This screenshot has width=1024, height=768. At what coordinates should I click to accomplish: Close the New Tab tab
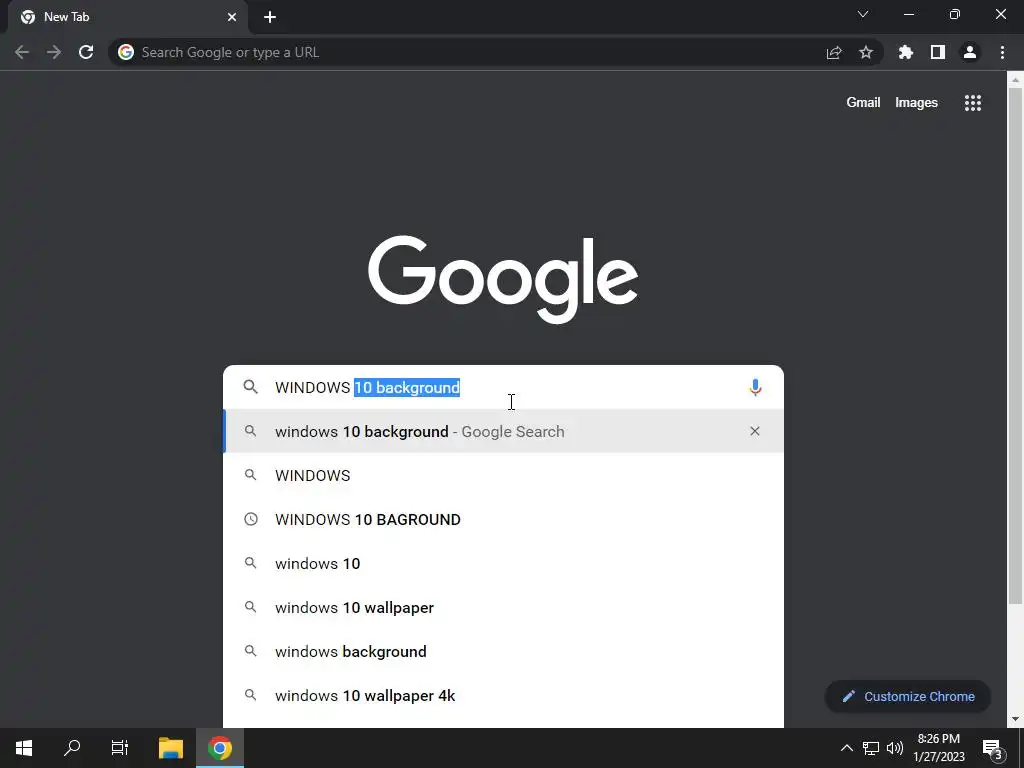click(x=232, y=17)
